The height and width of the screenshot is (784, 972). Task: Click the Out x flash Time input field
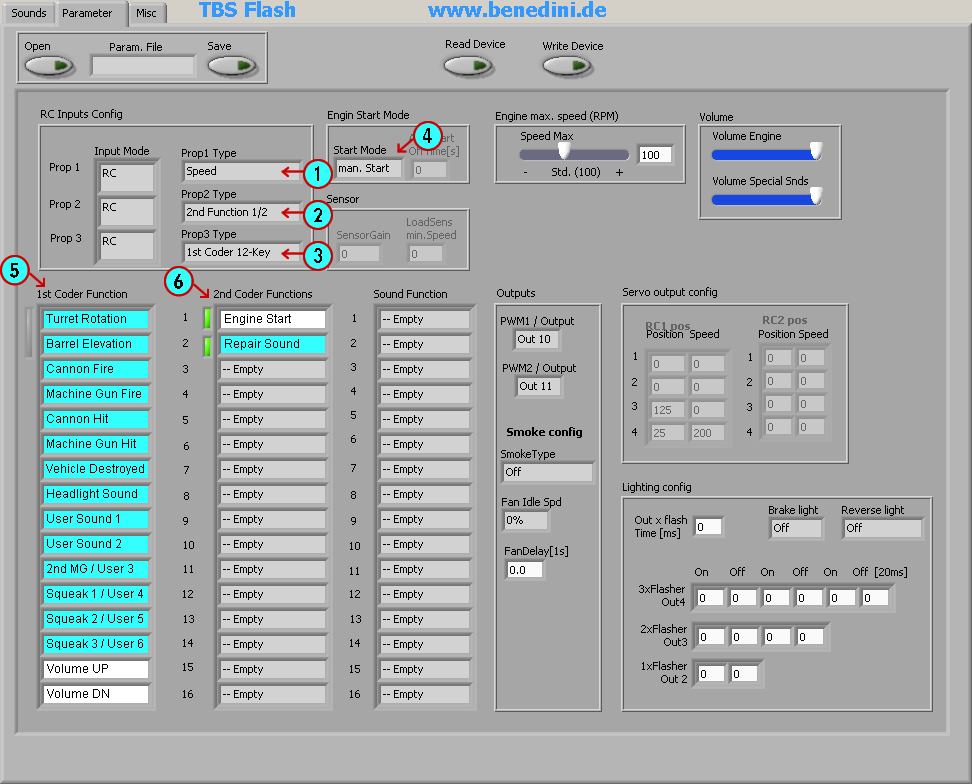click(708, 526)
